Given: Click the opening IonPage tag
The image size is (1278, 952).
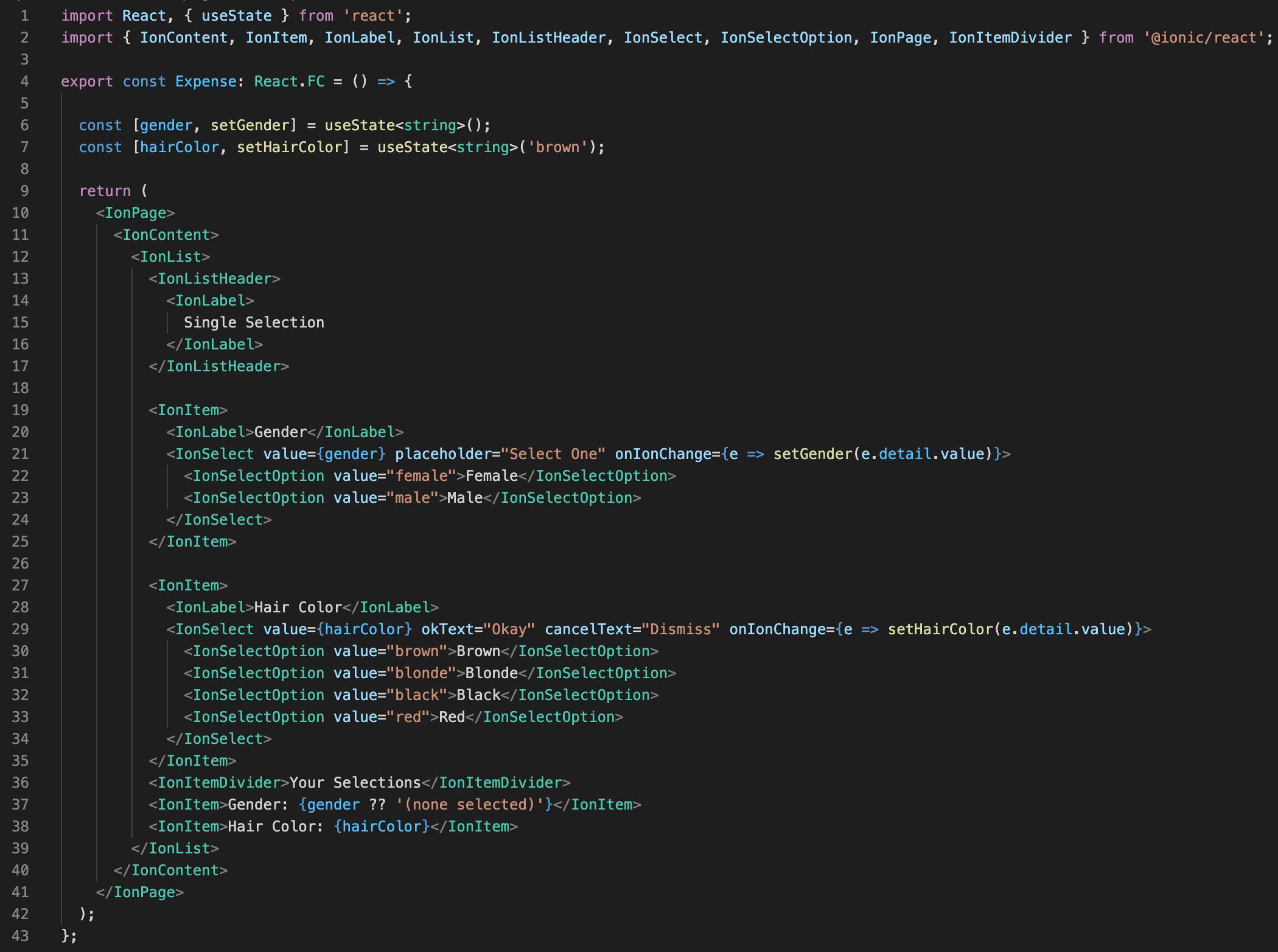Looking at the screenshot, I should [x=136, y=213].
